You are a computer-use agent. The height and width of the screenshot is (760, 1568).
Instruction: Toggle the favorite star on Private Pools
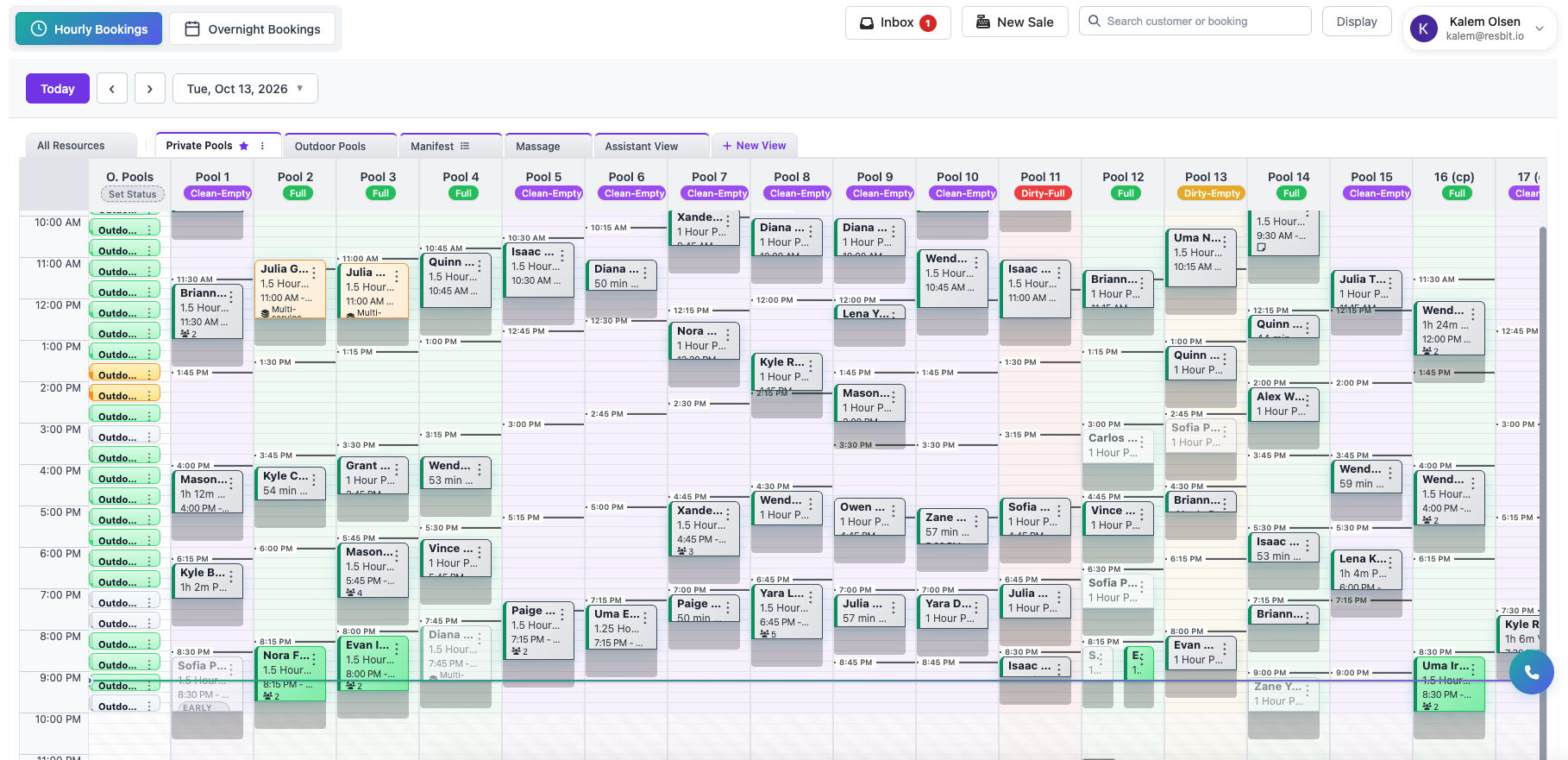(x=244, y=146)
